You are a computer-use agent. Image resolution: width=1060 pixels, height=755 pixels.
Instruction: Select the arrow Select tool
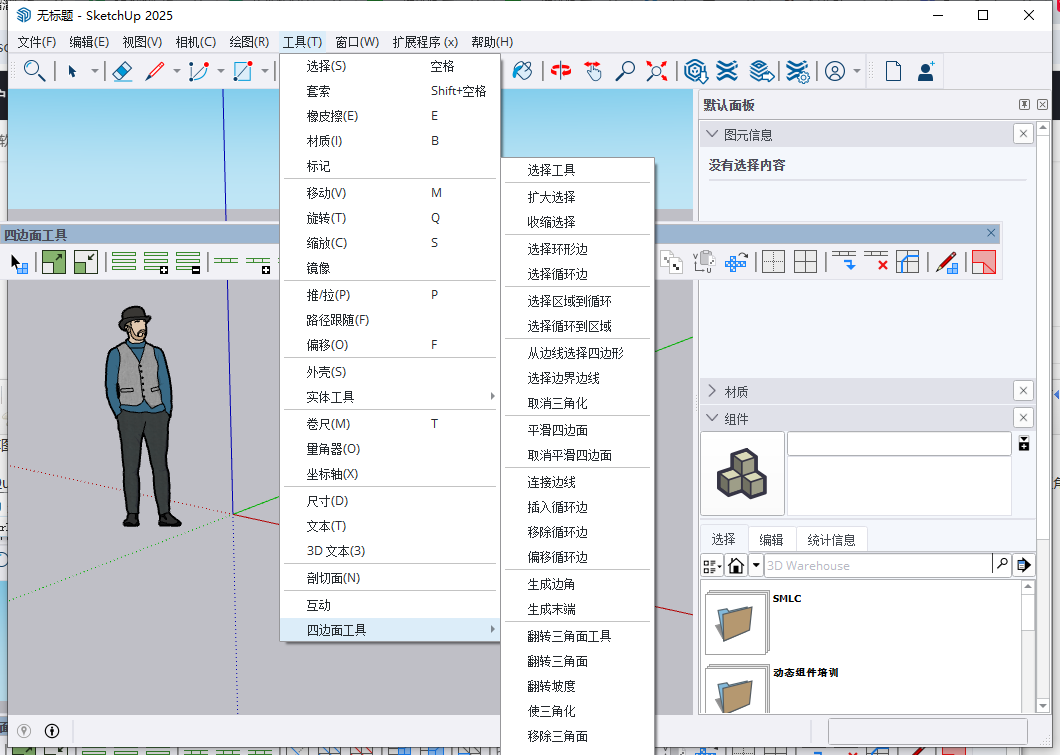coord(72,70)
